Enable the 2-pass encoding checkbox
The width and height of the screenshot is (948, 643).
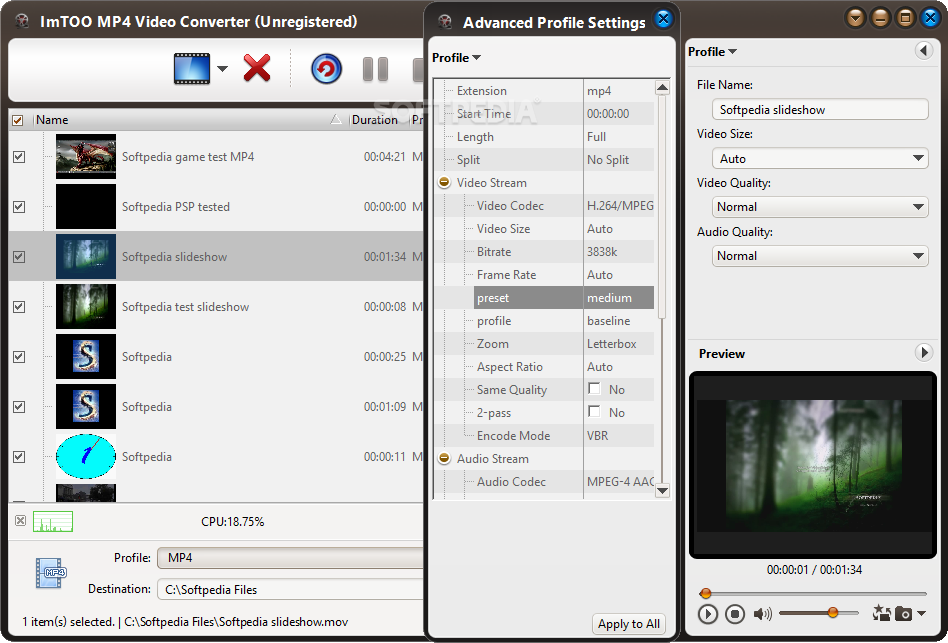594,412
